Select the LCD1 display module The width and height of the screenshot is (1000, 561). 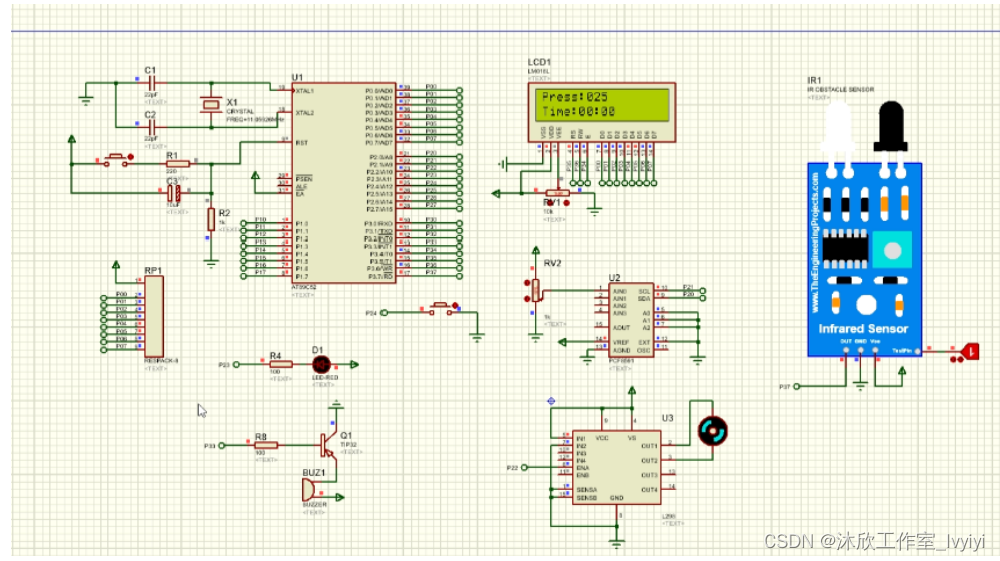tap(601, 112)
